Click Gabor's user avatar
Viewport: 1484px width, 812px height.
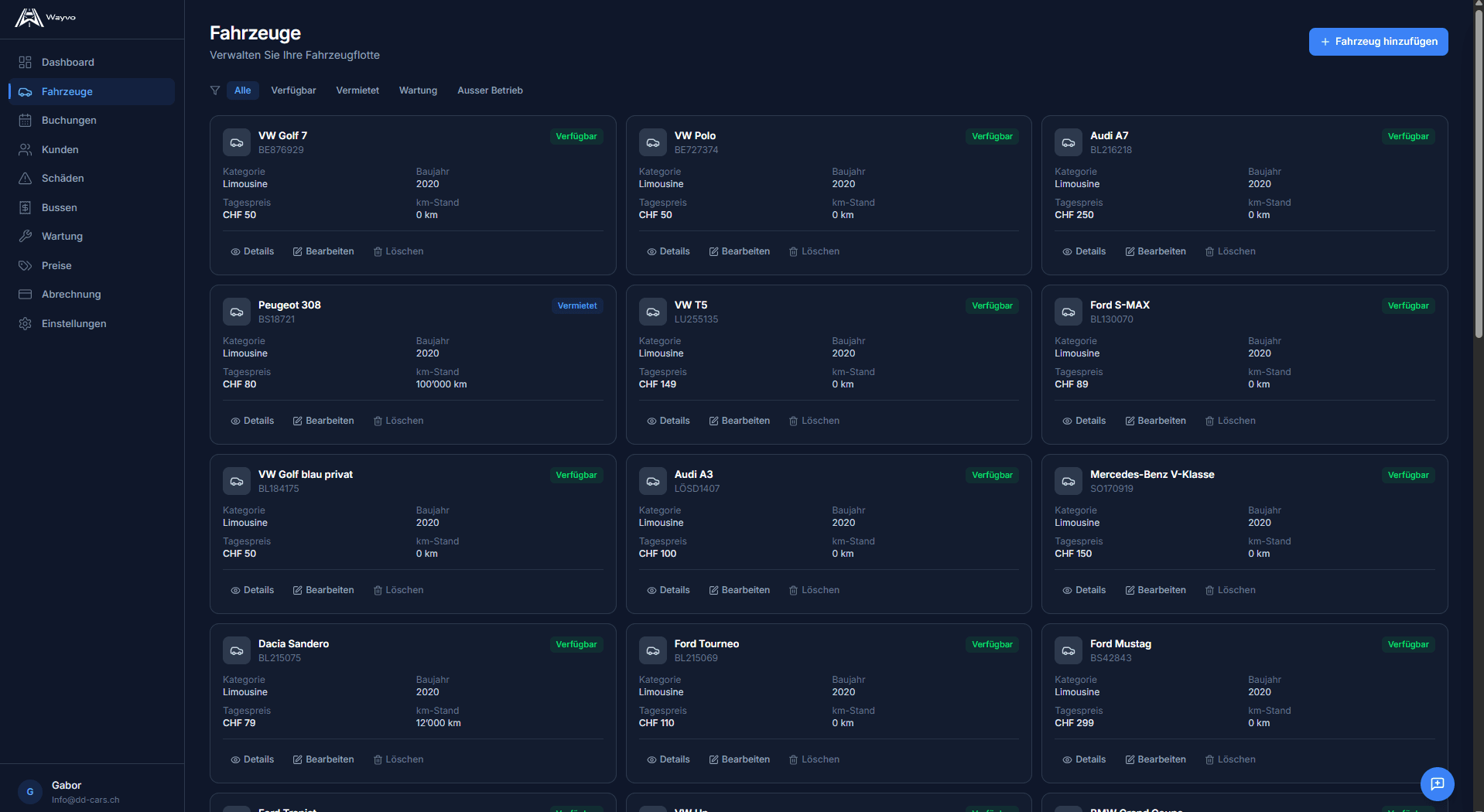coord(30,792)
